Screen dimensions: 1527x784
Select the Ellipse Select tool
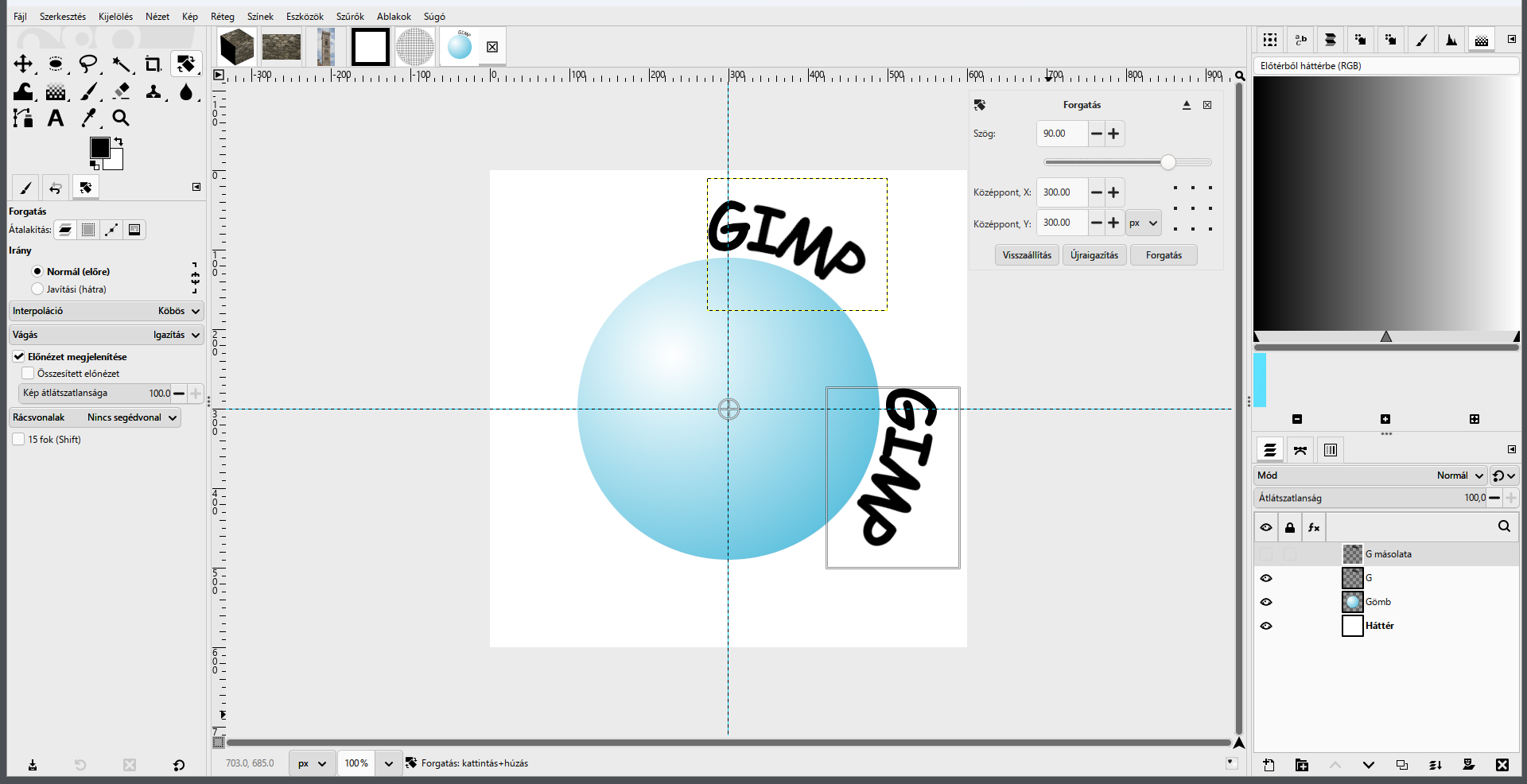[x=56, y=64]
